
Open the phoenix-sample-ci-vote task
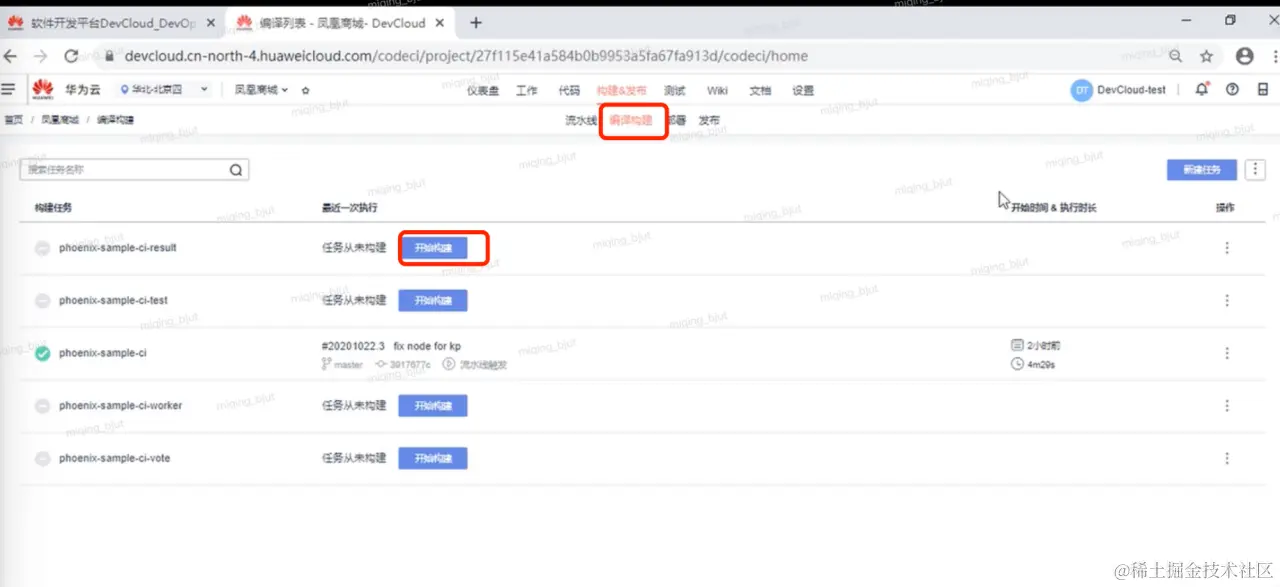click(114, 458)
